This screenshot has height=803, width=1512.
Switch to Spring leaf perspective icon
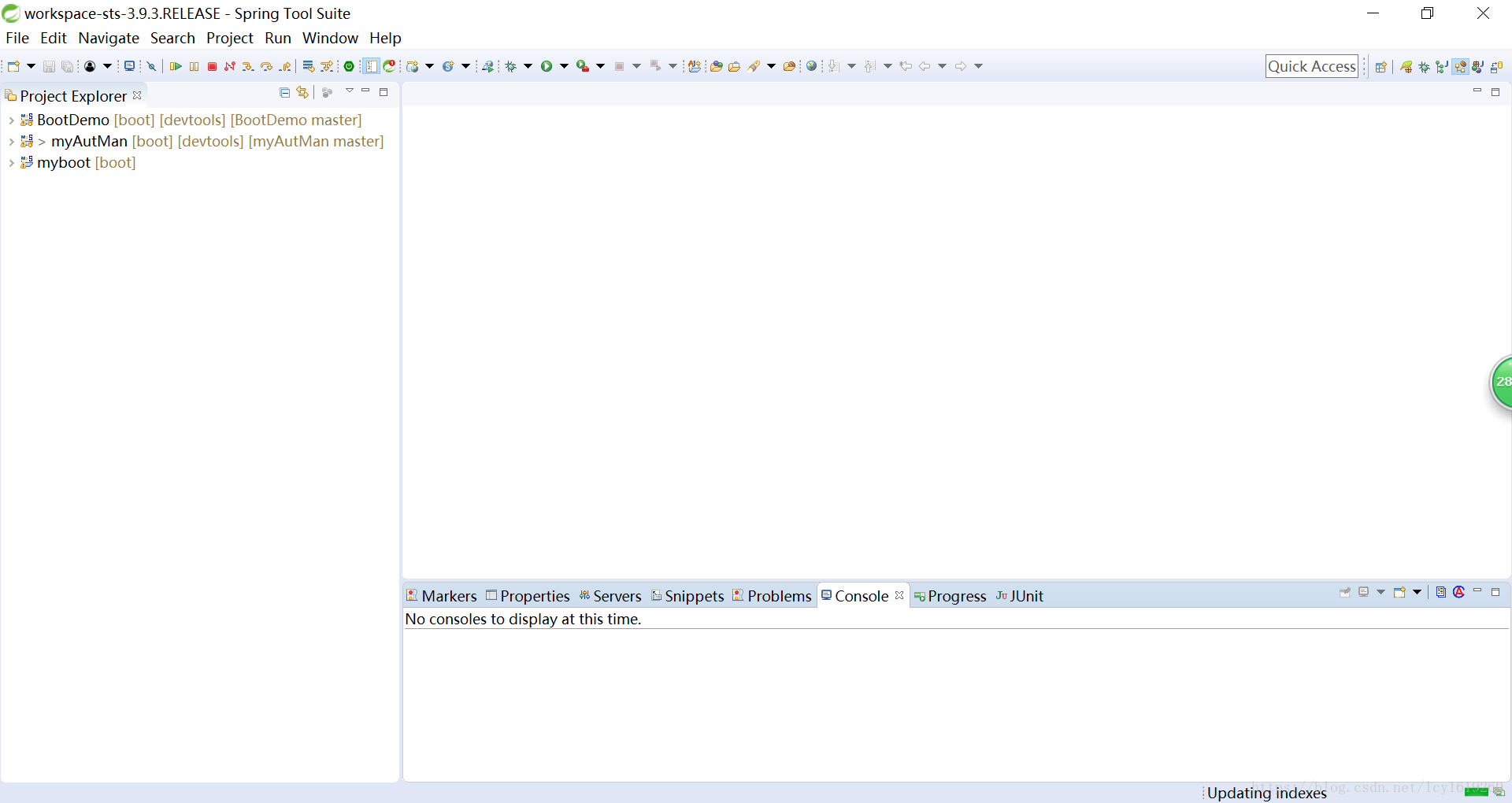click(x=1406, y=67)
